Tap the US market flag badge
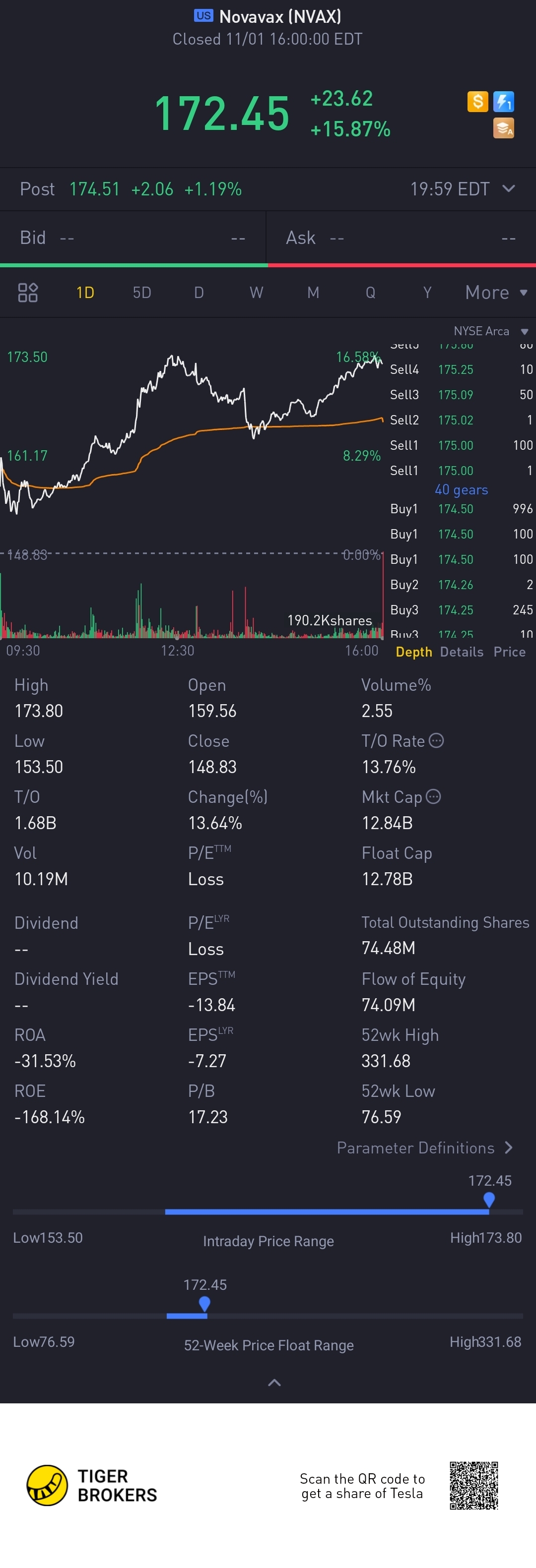This screenshot has height=1568, width=536. pos(203,16)
